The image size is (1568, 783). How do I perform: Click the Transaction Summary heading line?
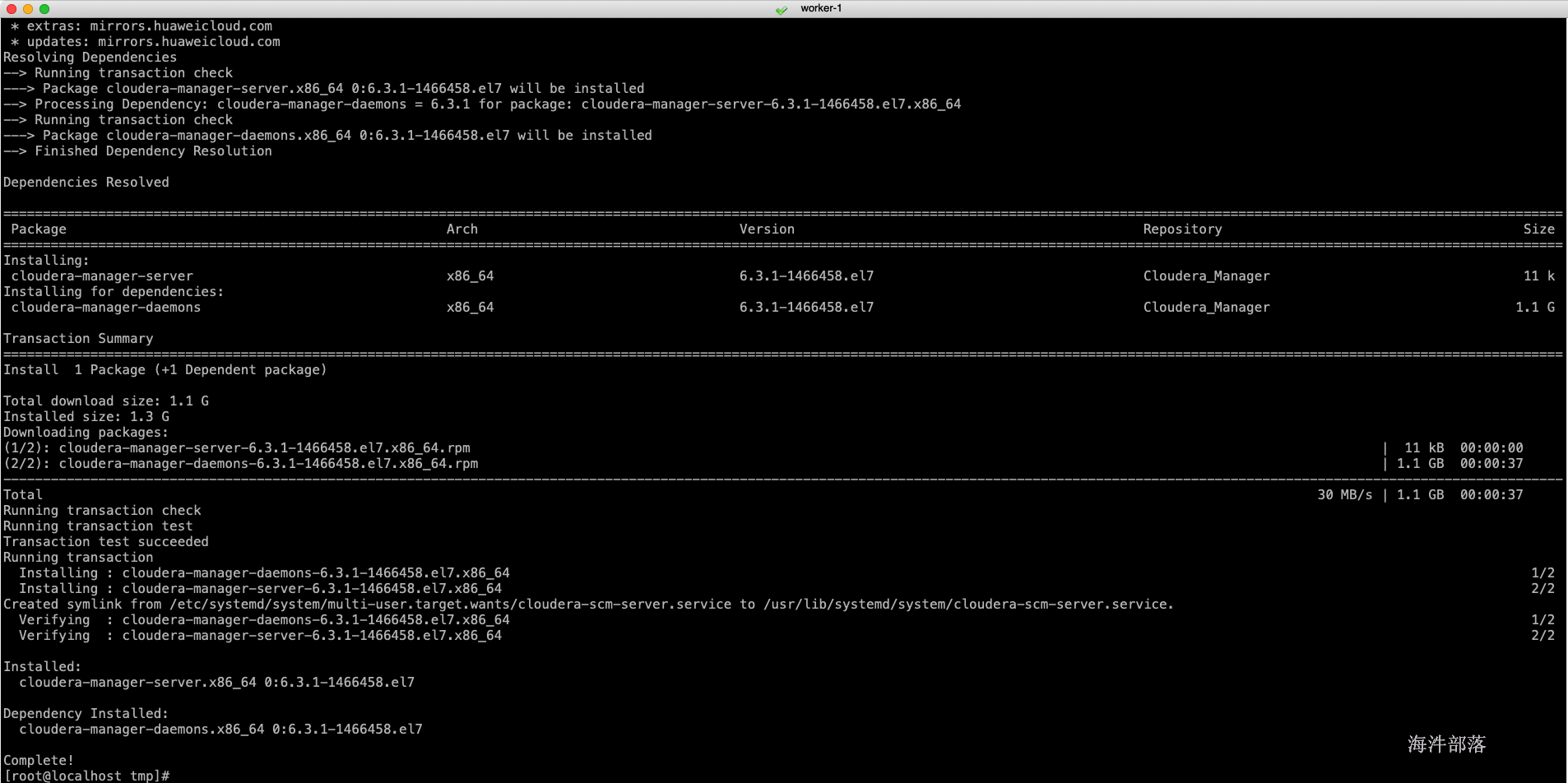click(x=78, y=338)
